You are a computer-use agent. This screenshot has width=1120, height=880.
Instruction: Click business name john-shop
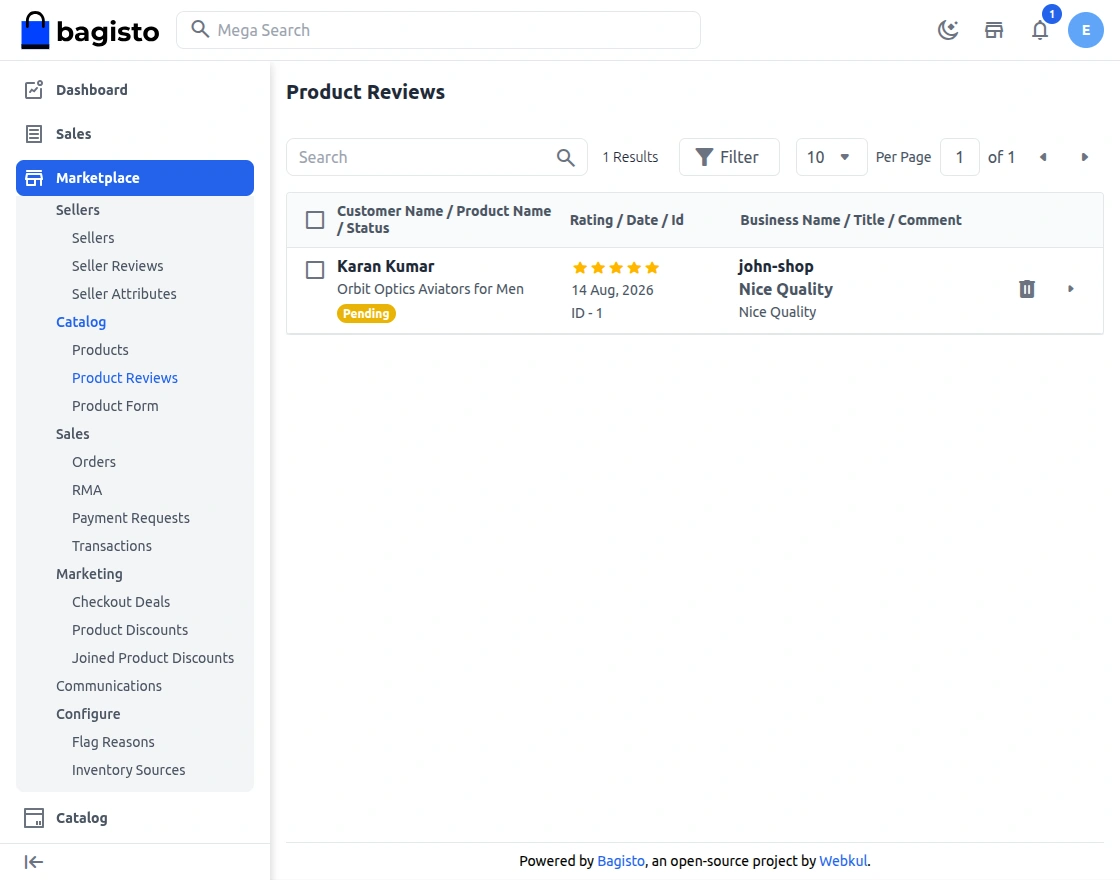(776, 266)
